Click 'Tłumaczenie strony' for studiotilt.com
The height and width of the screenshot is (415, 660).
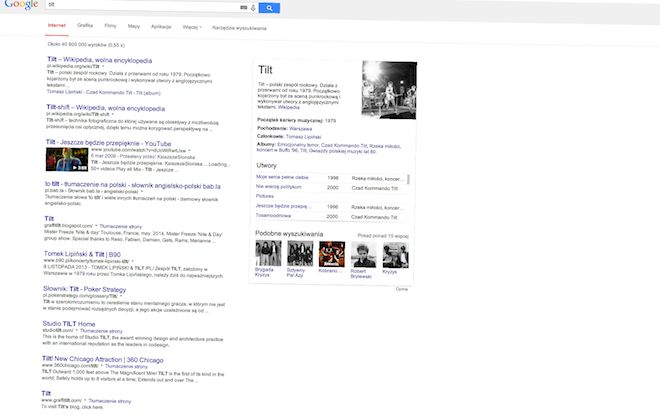(x=101, y=331)
